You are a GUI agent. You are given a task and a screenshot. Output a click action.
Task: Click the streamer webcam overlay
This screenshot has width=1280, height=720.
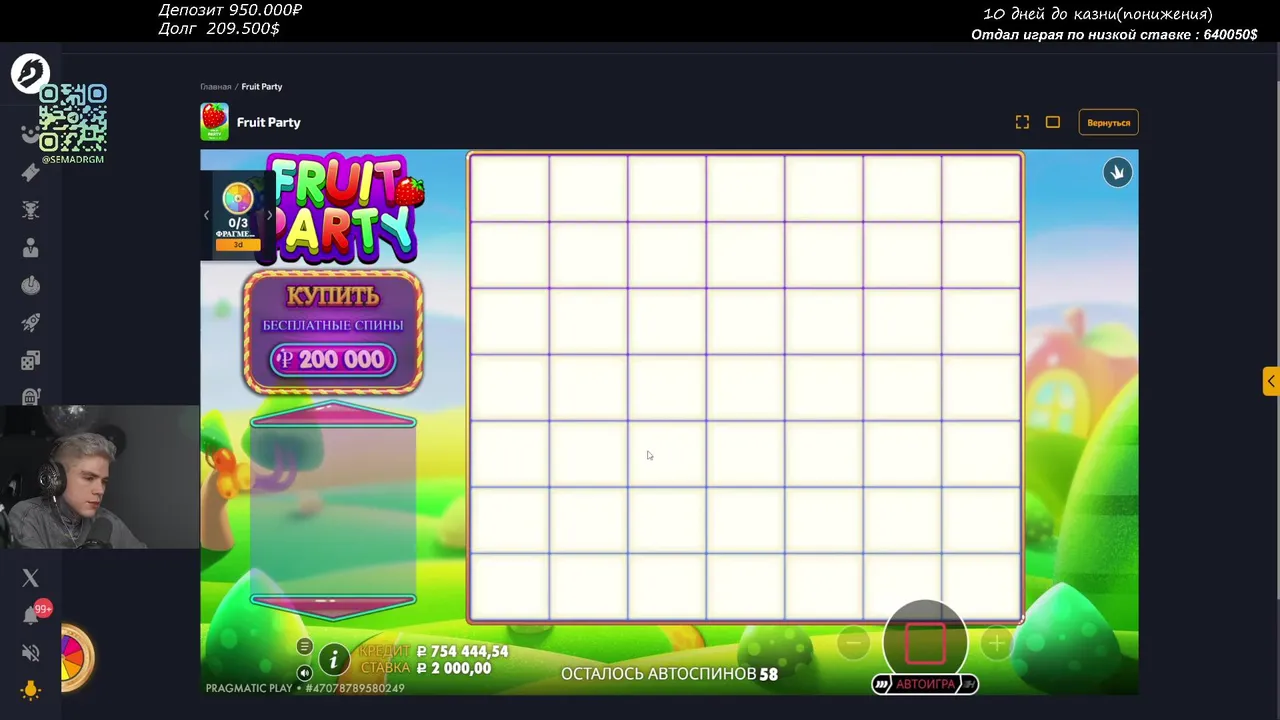(100, 477)
